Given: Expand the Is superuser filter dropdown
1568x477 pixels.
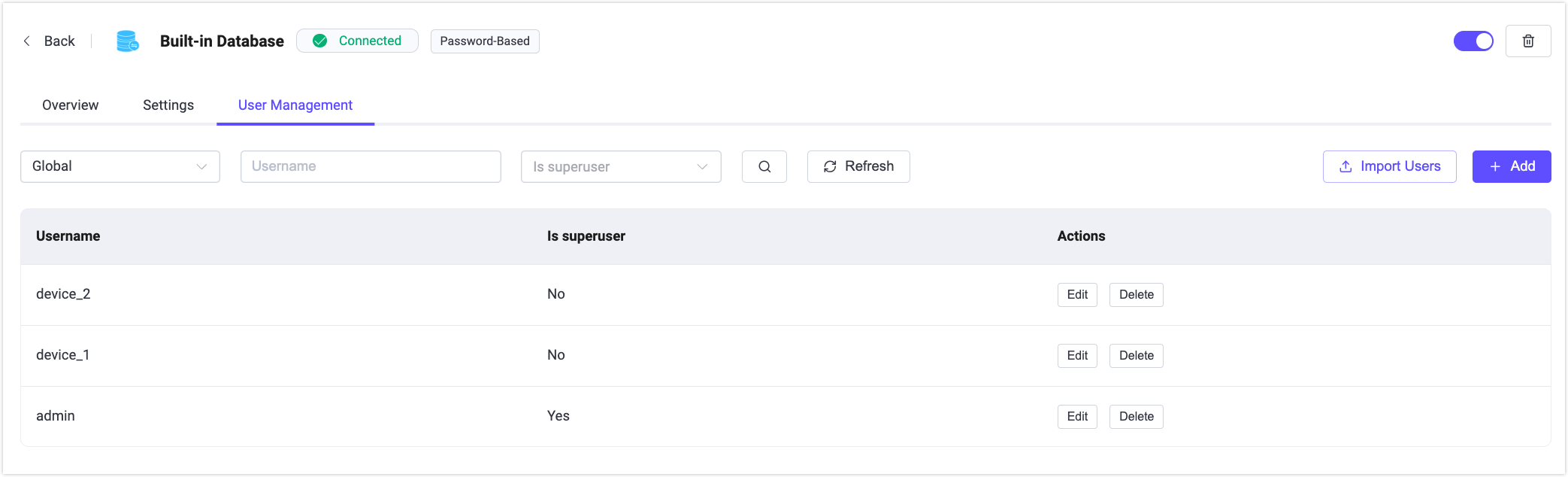Looking at the screenshot, I should [x=621, y=167].
